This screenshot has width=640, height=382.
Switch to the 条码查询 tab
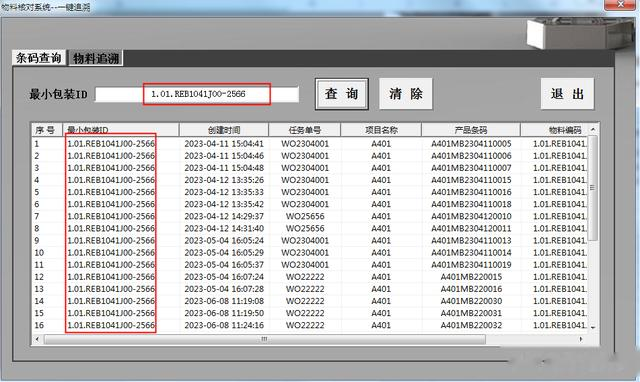[38, 58]
